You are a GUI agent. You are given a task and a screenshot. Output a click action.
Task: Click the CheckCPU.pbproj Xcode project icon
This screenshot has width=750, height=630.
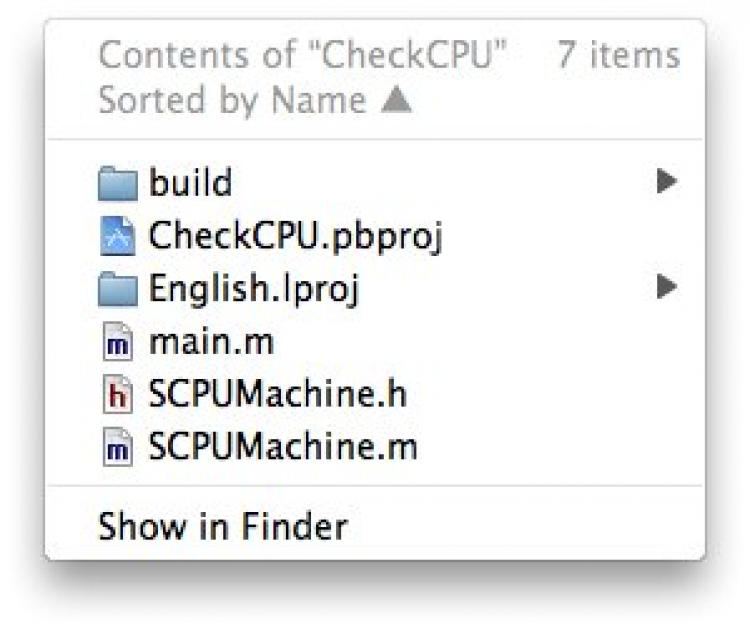click(x=118, y=236)
